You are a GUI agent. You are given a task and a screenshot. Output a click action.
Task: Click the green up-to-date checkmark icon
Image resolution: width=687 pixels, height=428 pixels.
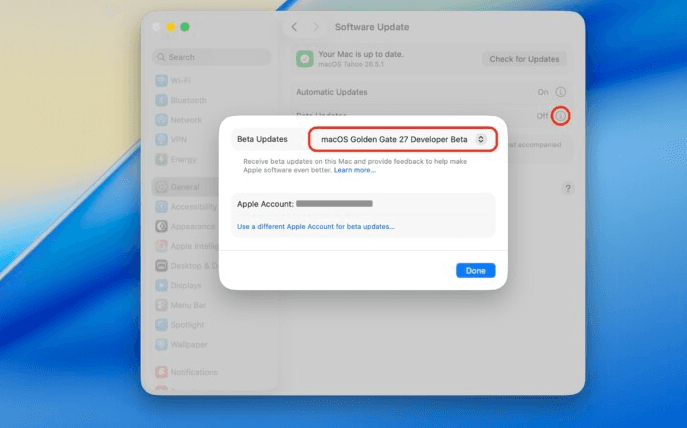click(305, 59)
